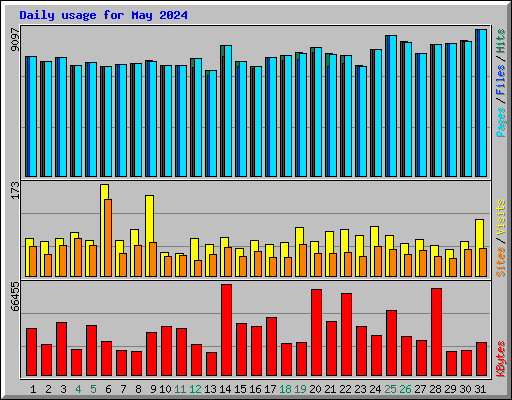
Task: Click the 'Visits' legend word
Action: [x=501, y=218]
